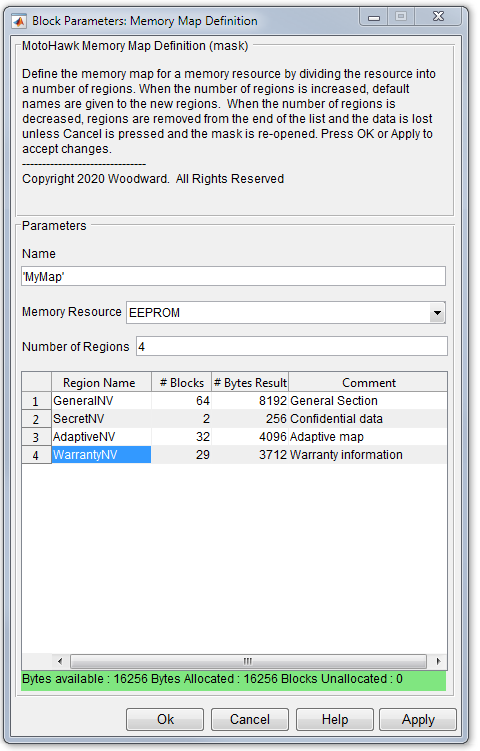Open Help for this block

click(x=334, y=719)
